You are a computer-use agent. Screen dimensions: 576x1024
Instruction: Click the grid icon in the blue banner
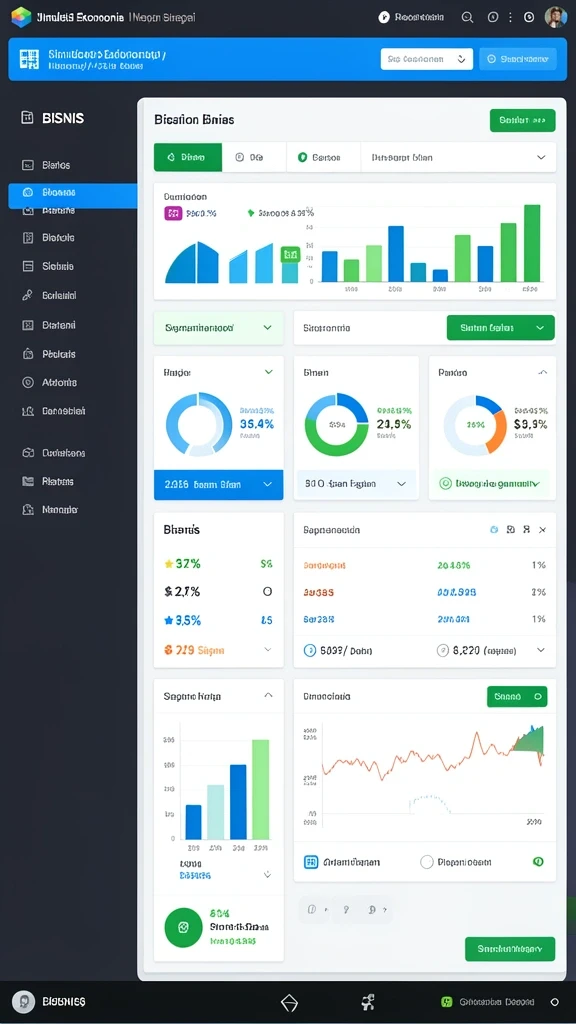coord(30,59)
